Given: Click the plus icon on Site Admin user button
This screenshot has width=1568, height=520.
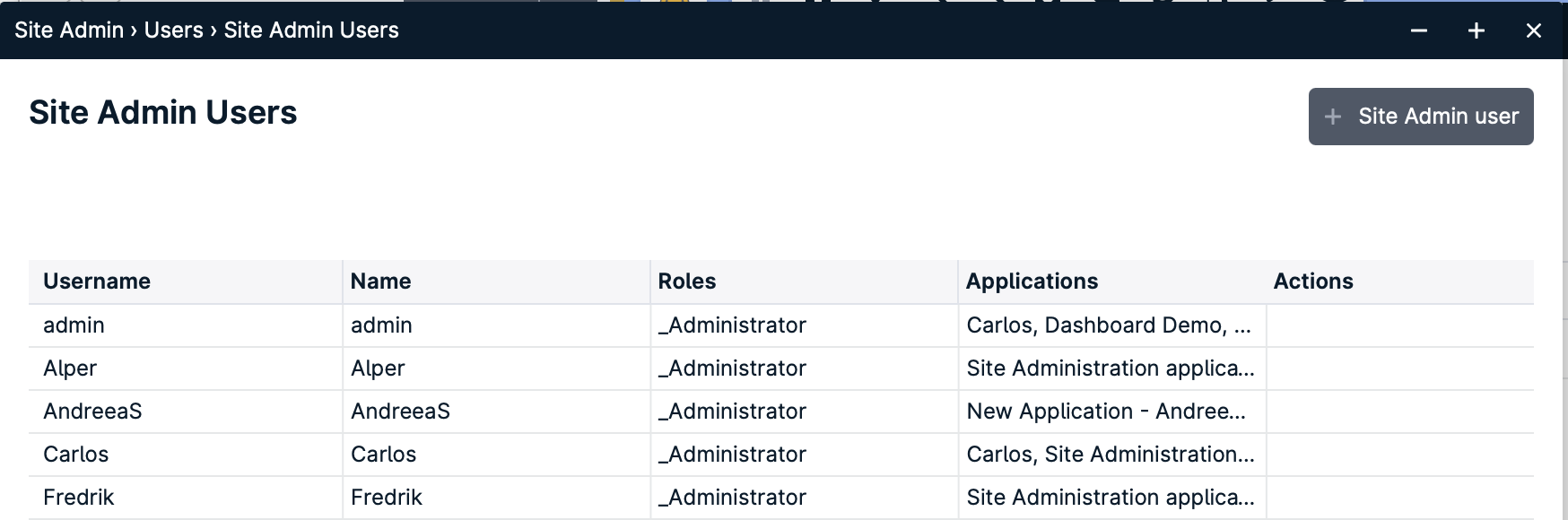Looking at the screenshot, I should point(1333,117).
